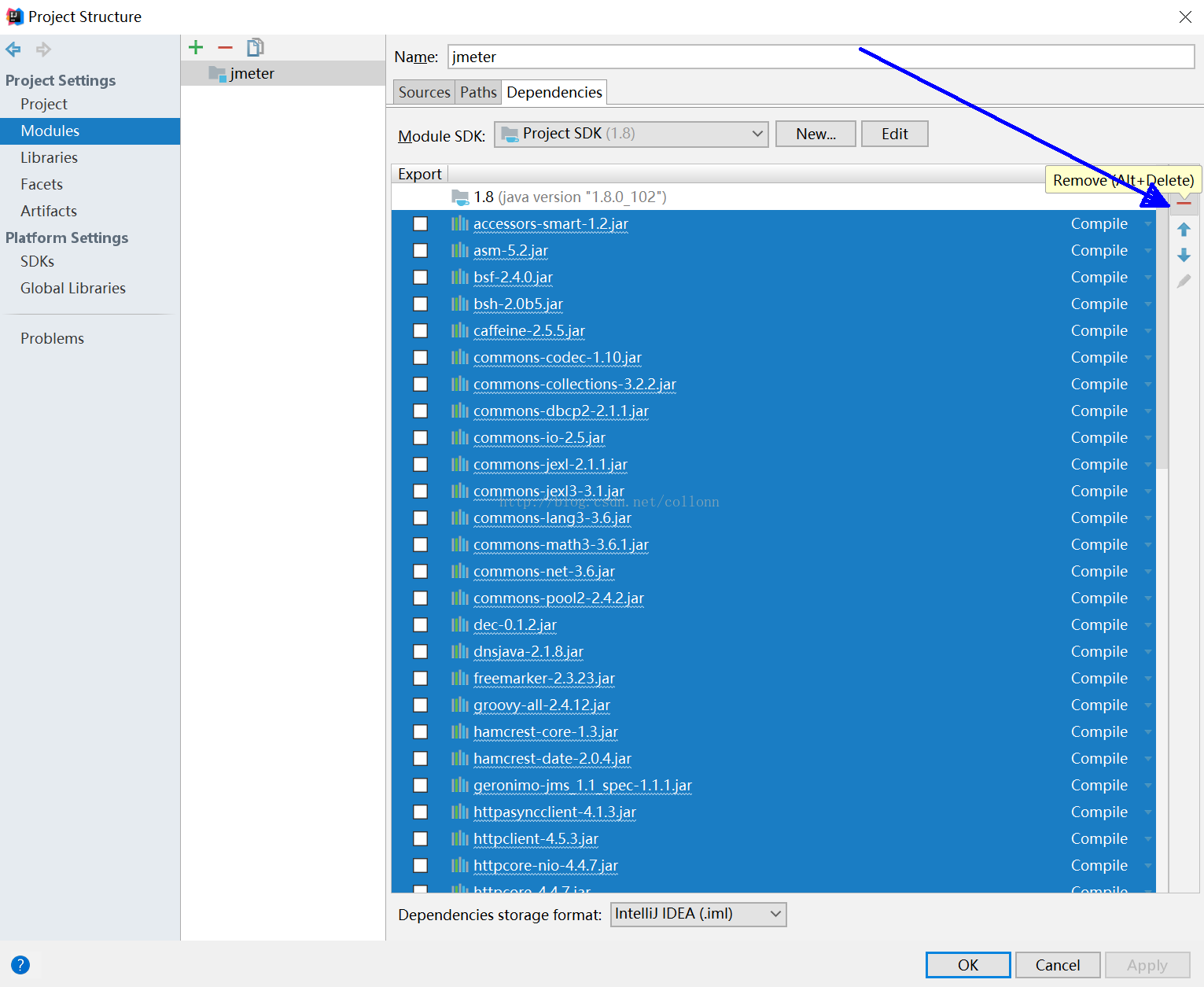Move the dependency up with the up arrow
Viewport: 1204px width, 987px height.
click(x=1184, y=230)
